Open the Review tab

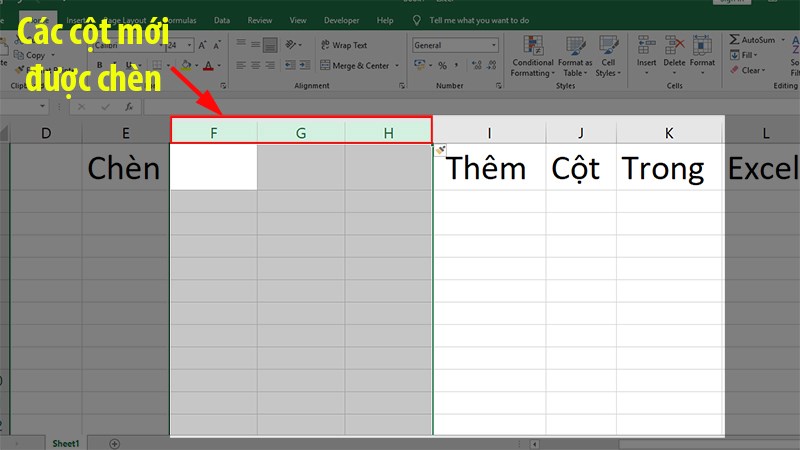(260, 20)
